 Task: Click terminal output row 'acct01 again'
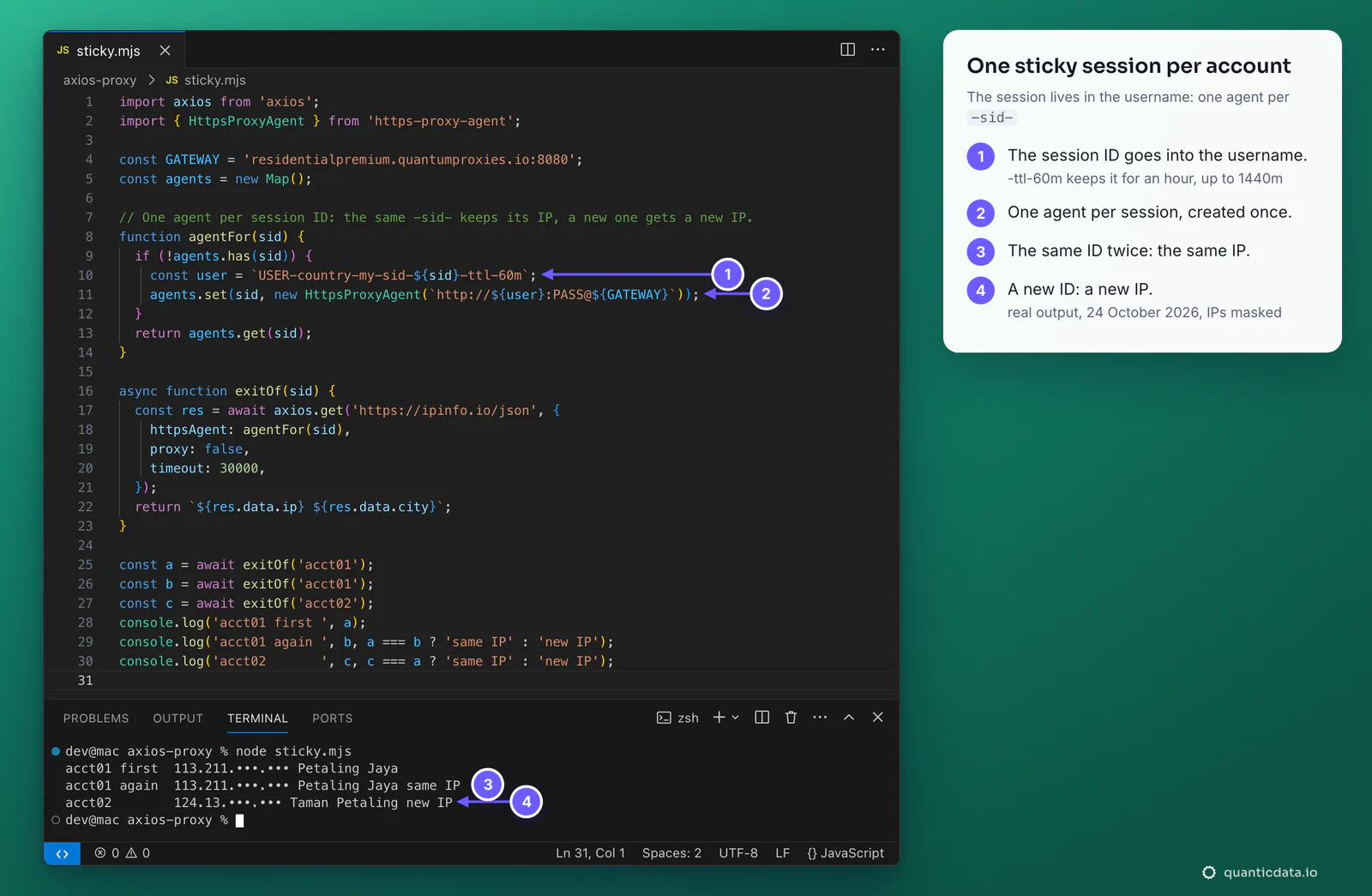tap(262, 785)
